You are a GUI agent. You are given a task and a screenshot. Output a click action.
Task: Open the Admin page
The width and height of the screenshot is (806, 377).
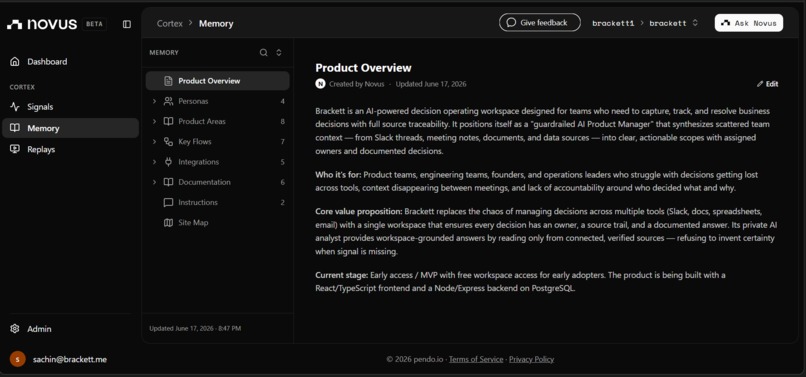70,329
